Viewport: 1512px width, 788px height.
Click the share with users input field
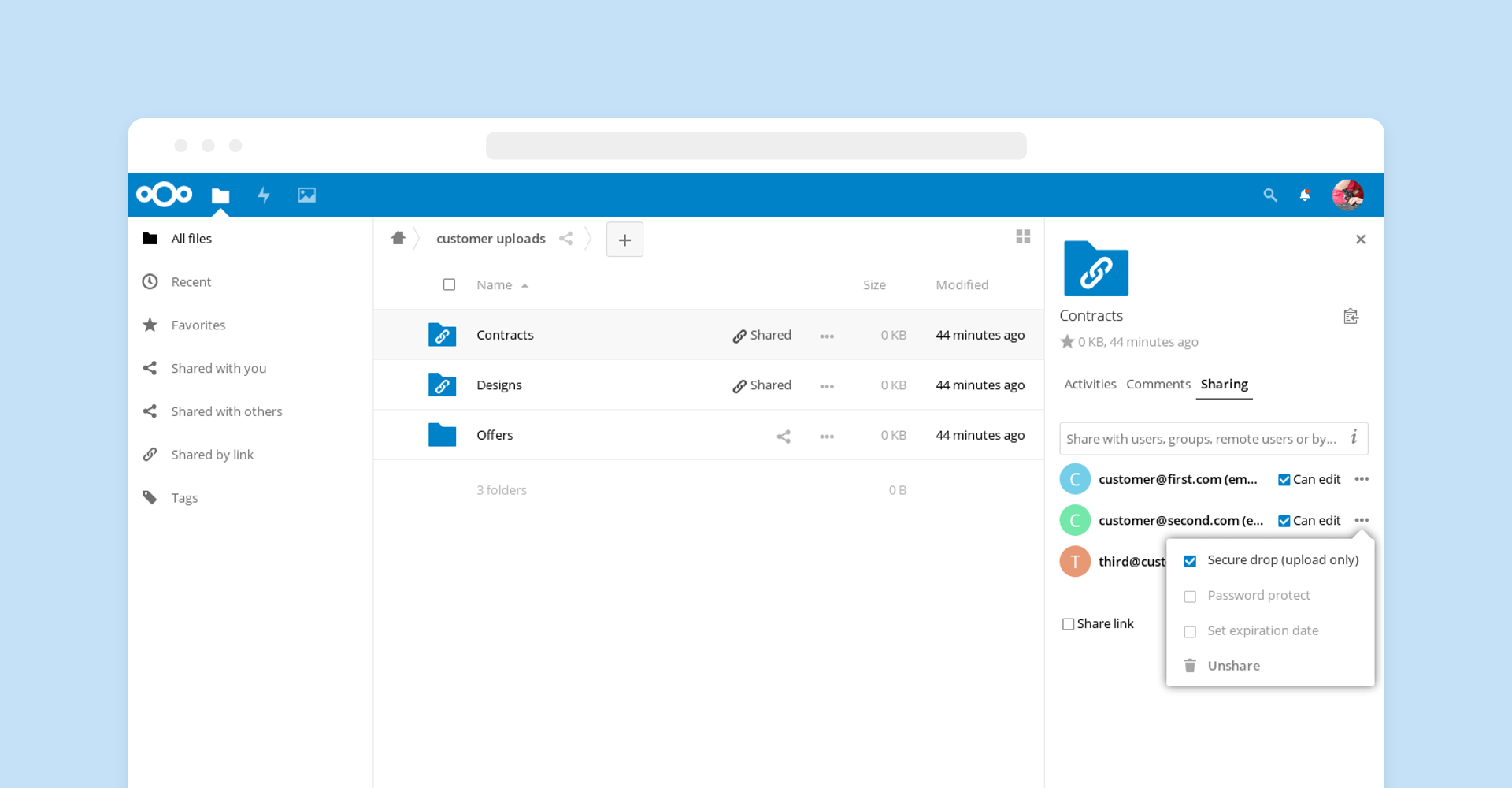point(1201,439)
